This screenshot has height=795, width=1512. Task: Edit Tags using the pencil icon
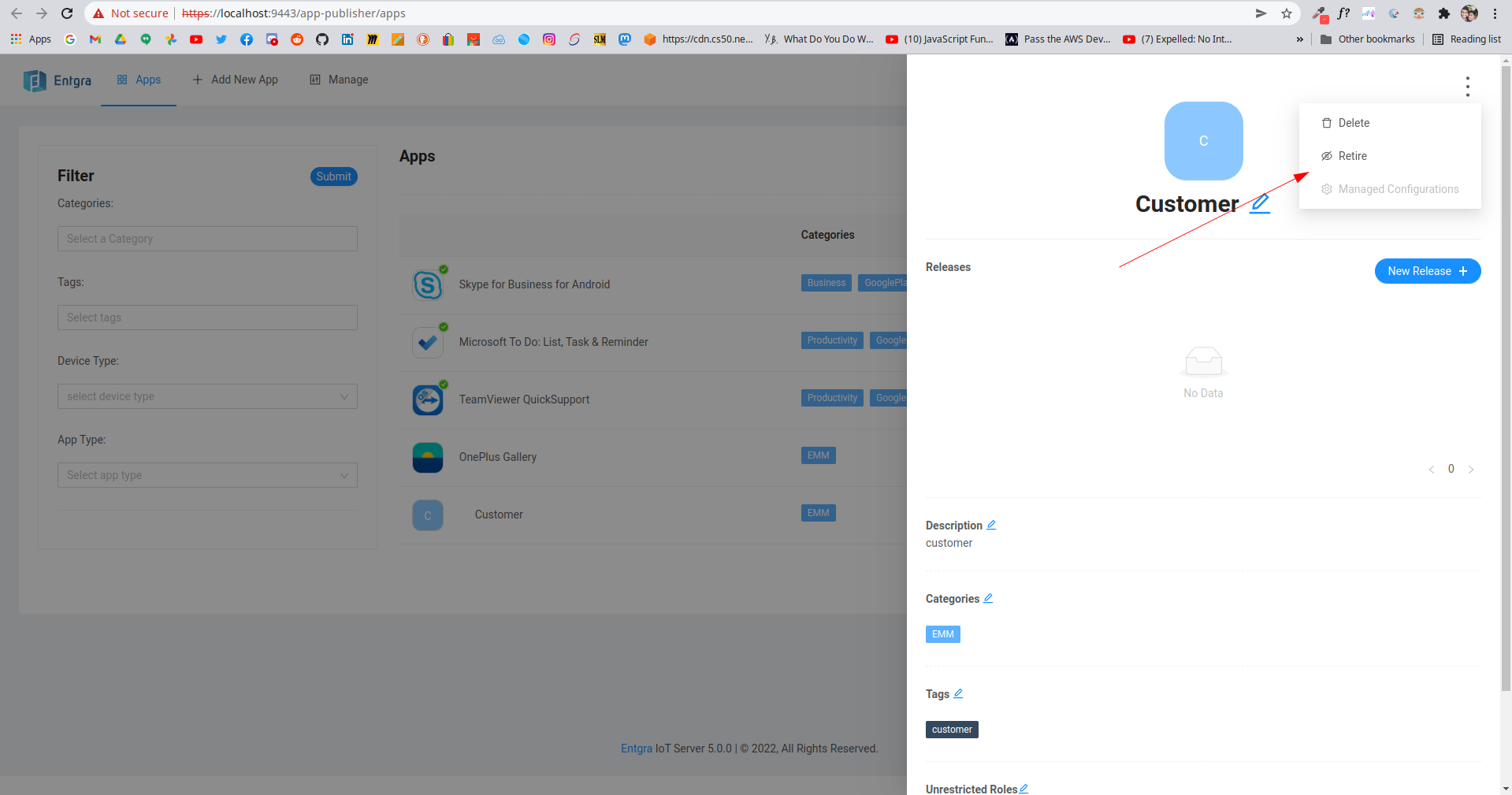pos(959,693)
